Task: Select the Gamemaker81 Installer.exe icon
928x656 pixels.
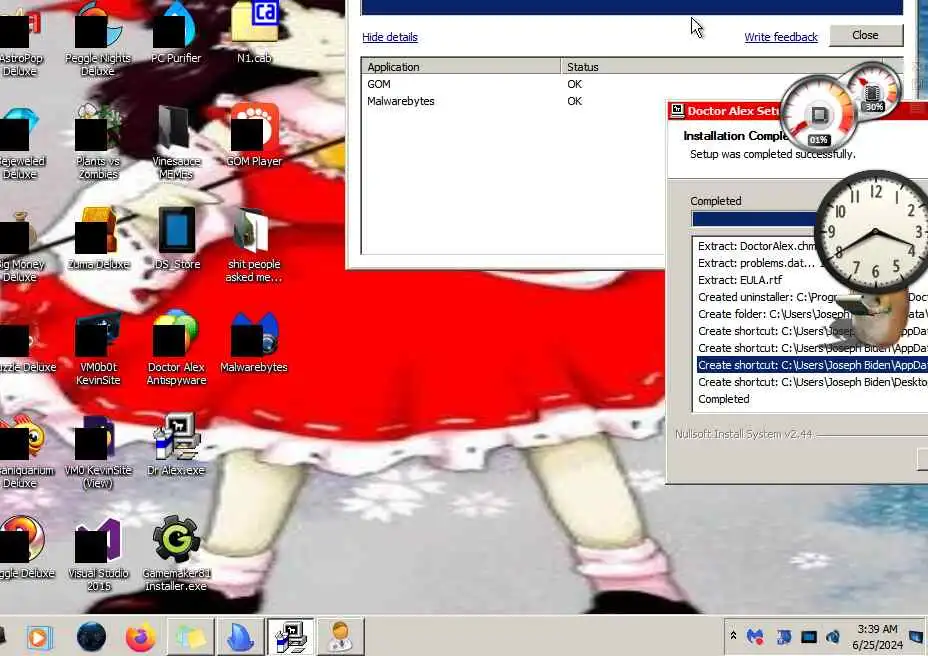Action: 176,554
